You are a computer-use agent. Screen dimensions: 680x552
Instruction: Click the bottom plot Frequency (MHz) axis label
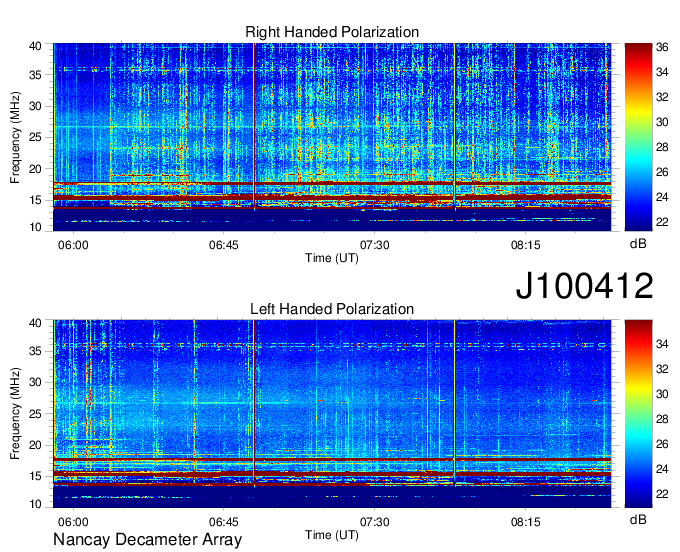point(15,414)
